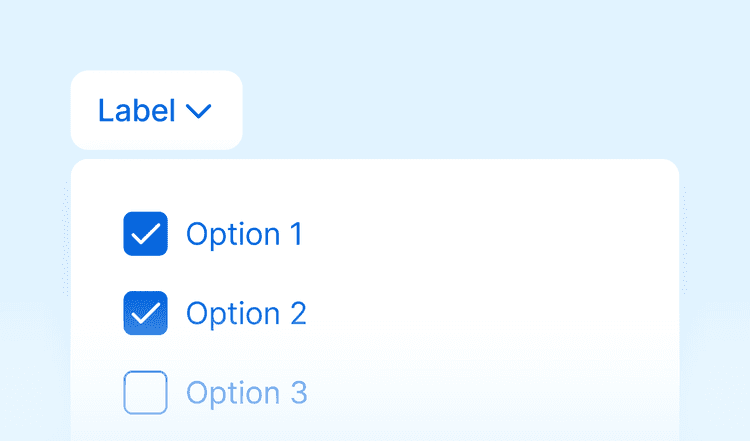Screen dimensions: 750x441
Task: Close the options list using the Label arrow
Action: click(x=198, y=111)
